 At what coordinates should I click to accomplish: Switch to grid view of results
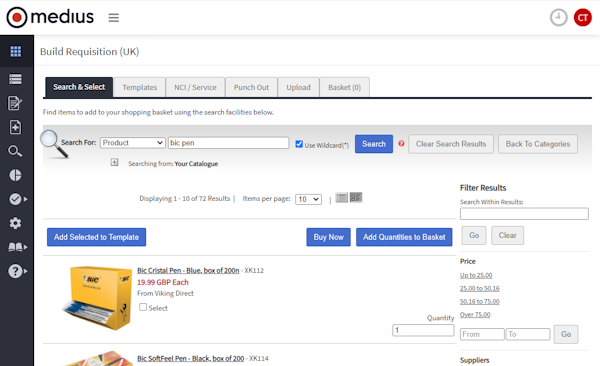coord(356,198)
